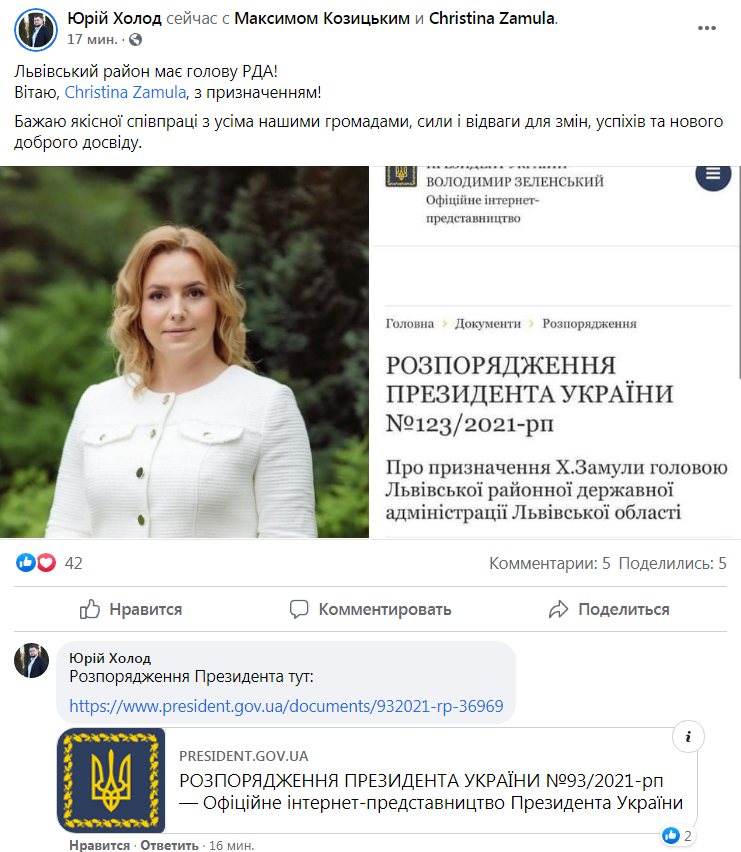This screenshot has width=741, height=852.
Task: Click the globe public-audience icon
Action: click(x=135, y=40)
